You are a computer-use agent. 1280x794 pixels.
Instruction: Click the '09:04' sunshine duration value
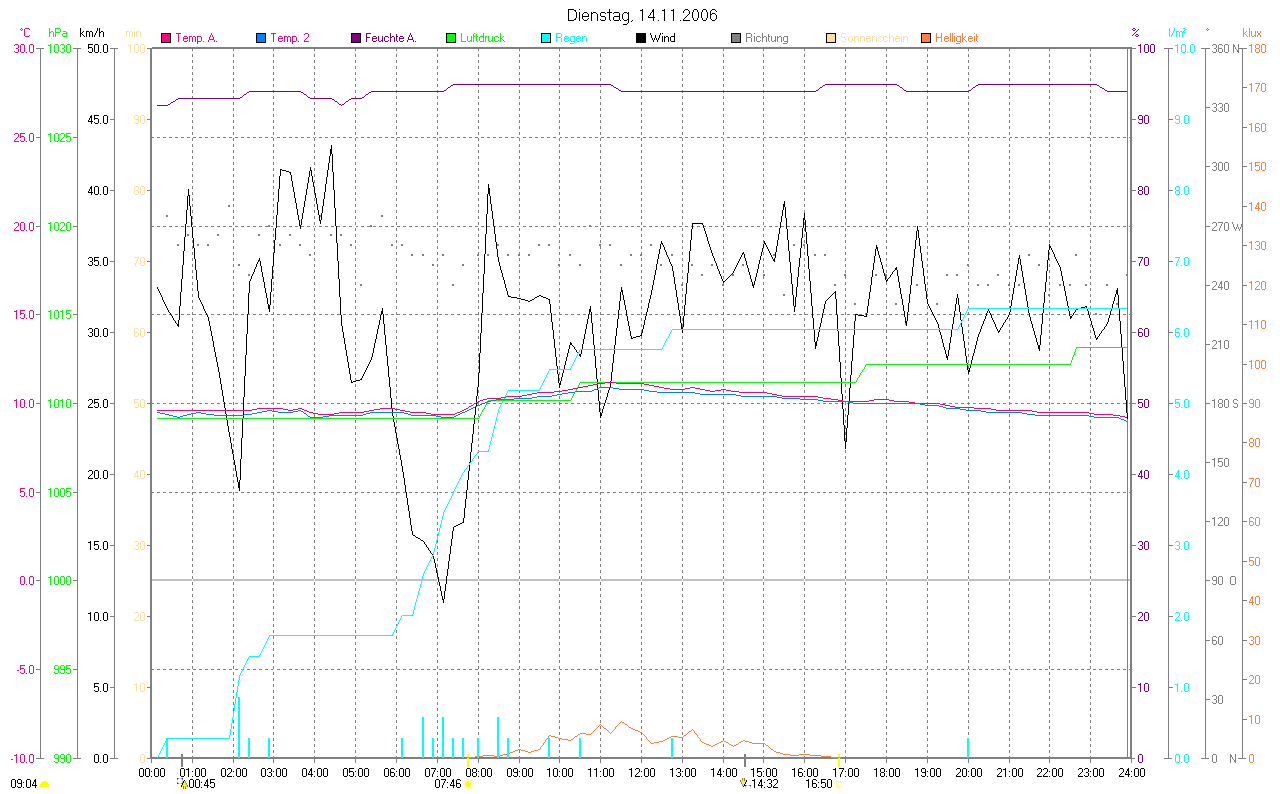click(x=24, y=784)
